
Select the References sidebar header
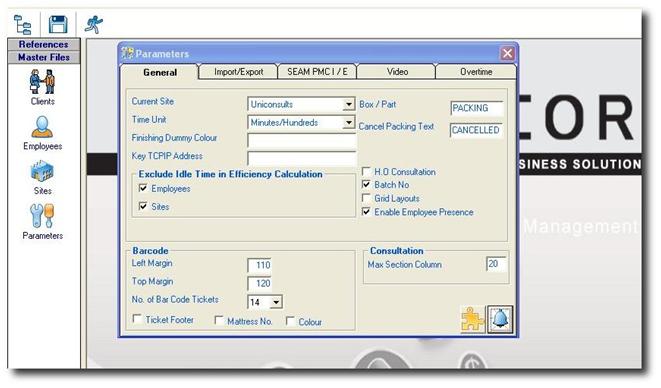pyautogui.click(x=44, y=44)
